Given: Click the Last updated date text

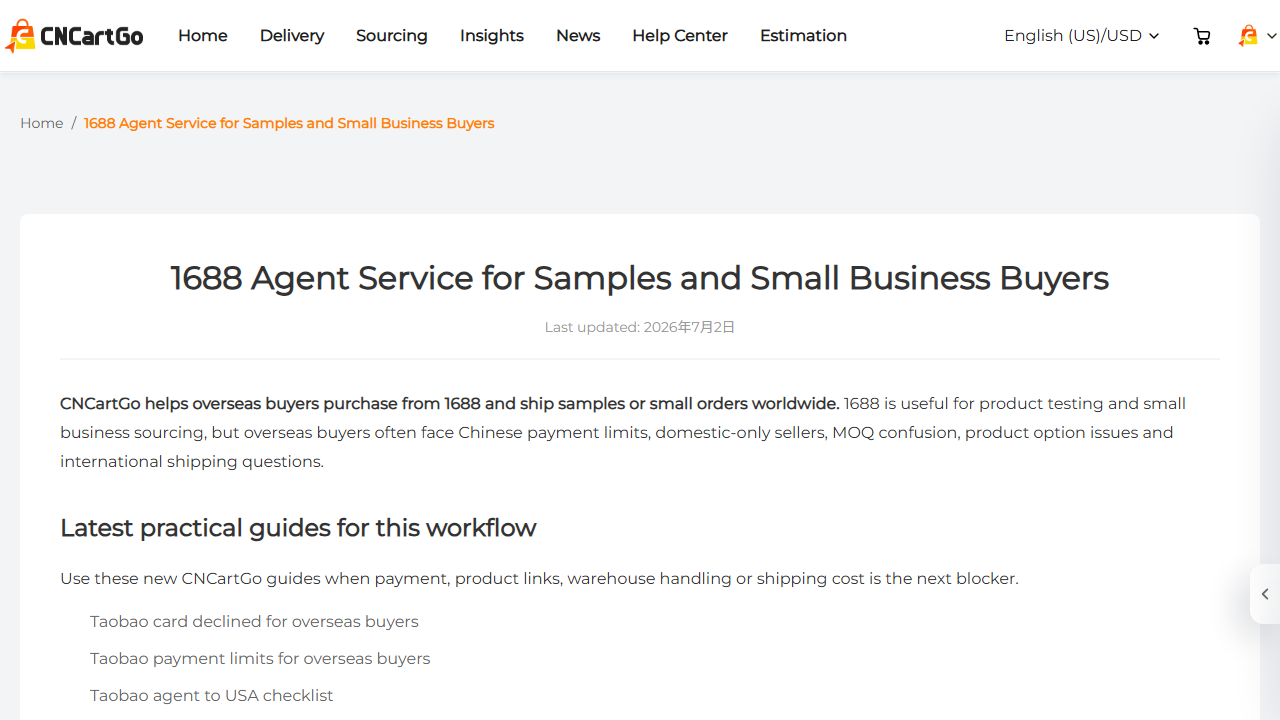Looking at the screenshot, I should click(x=640, y=327).
